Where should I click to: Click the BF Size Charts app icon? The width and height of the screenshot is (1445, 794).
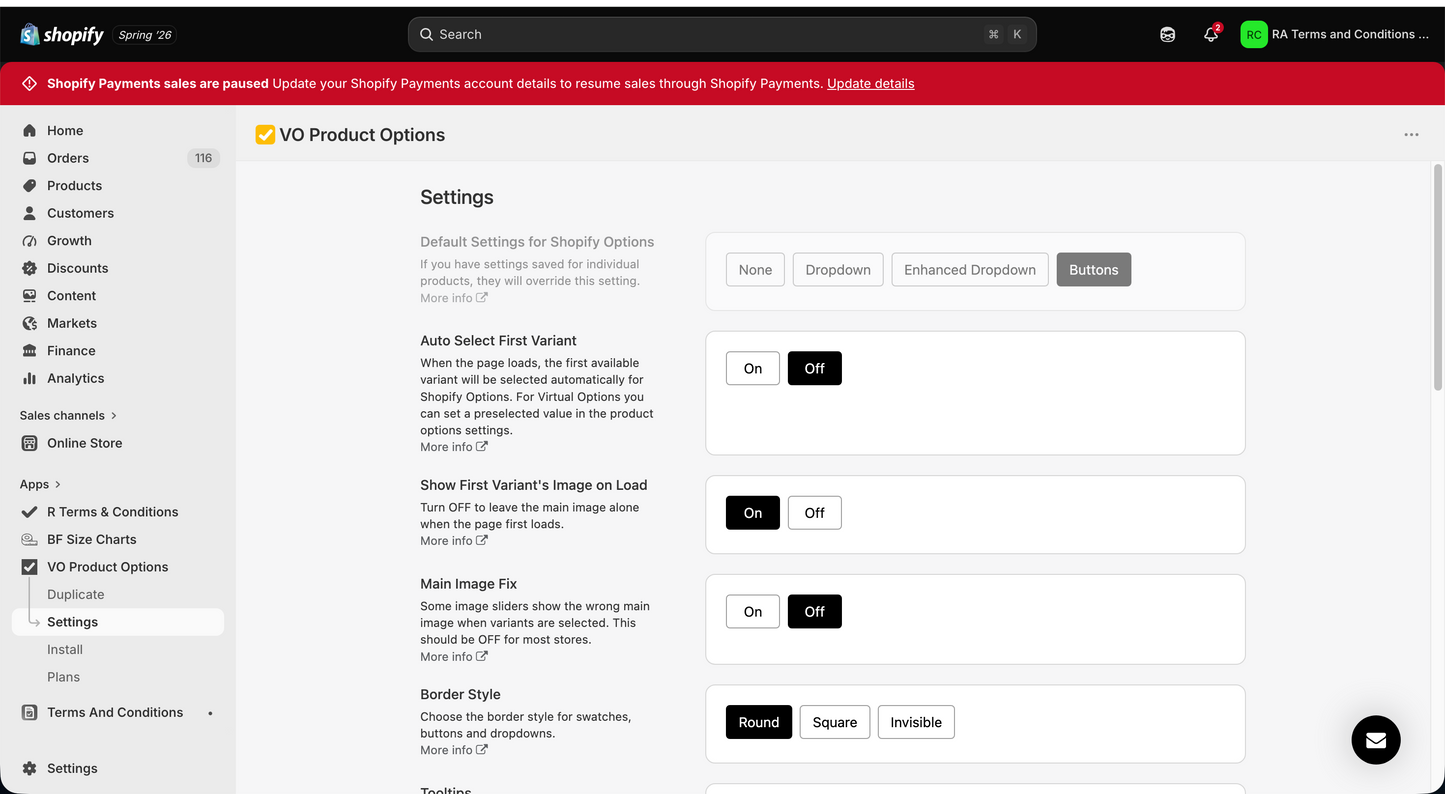pos(29,539)
